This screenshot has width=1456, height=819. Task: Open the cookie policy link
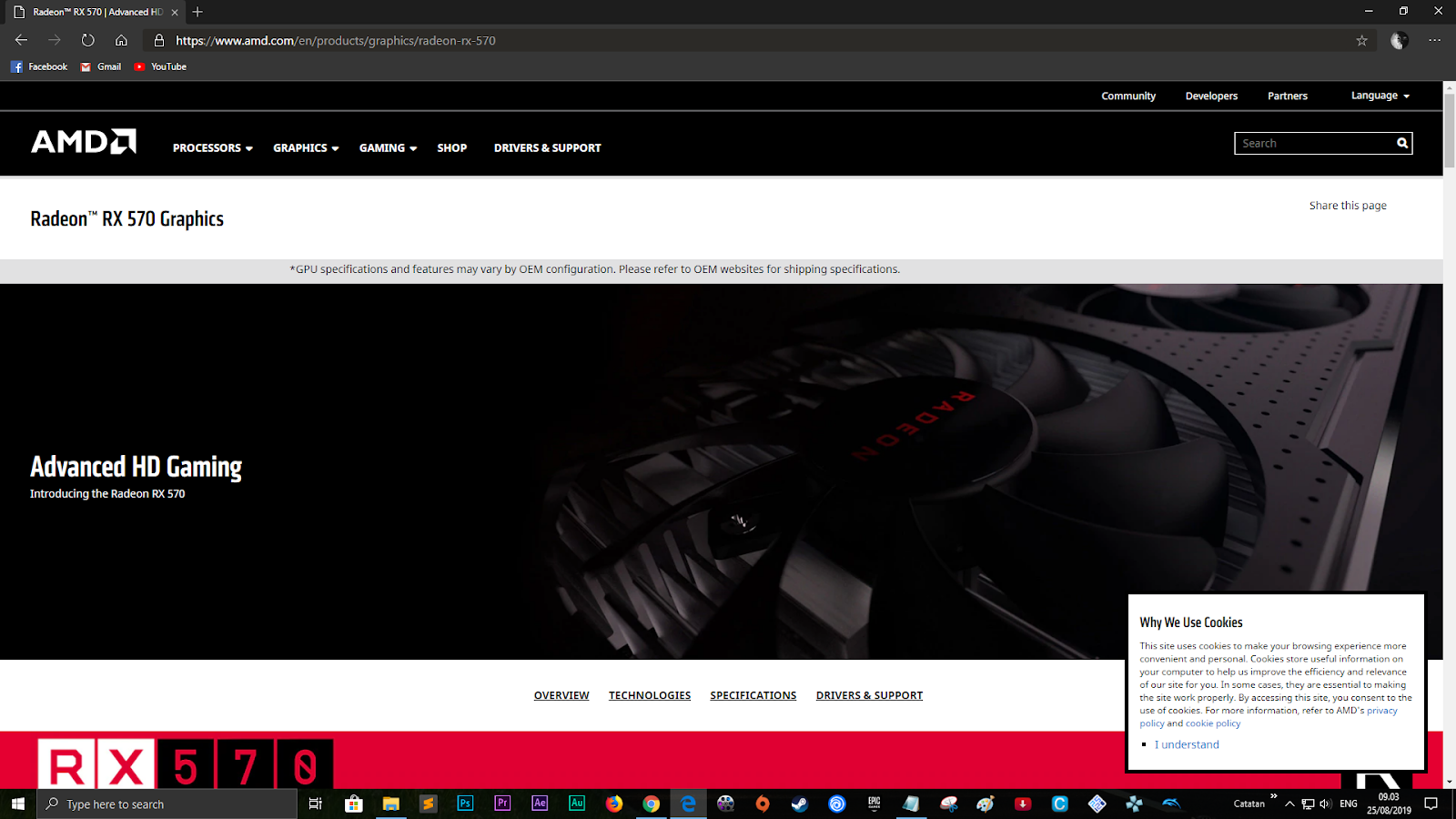tap(1213, 723)
